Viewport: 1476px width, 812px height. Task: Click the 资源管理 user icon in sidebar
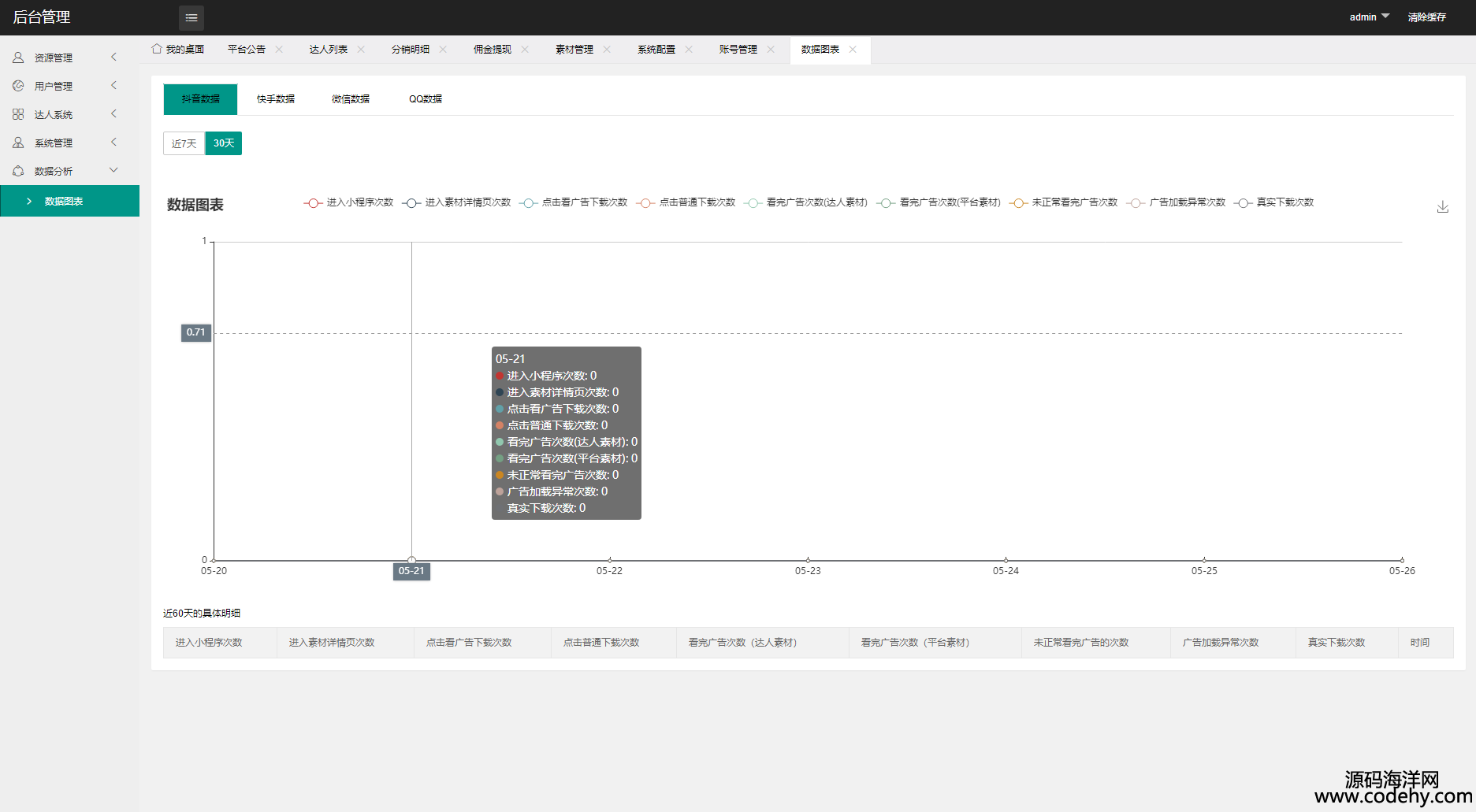pyautogui.click(x=18, y=57)
